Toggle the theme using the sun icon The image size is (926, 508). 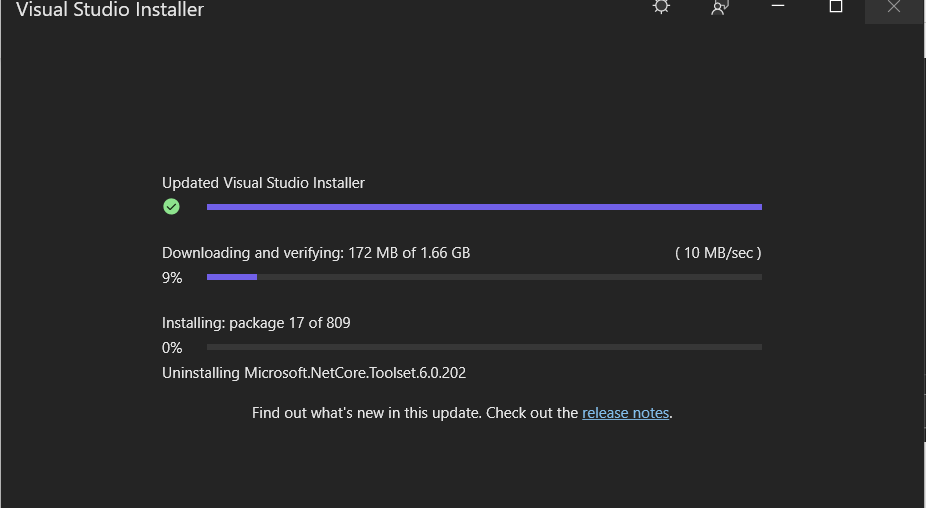pyautogui.click(x=661, y=6)
